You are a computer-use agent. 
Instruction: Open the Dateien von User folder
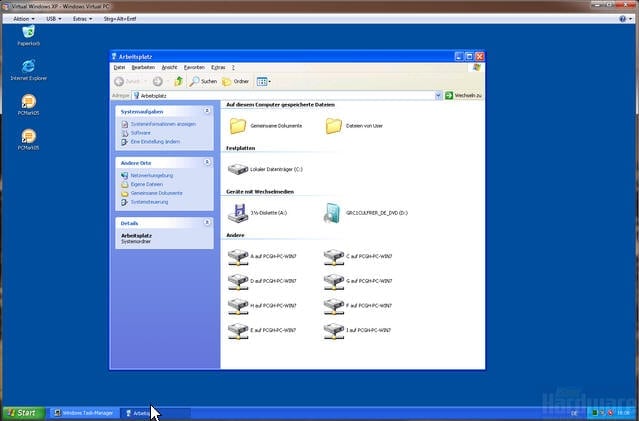pyautogui.click(x=354, y=126)
